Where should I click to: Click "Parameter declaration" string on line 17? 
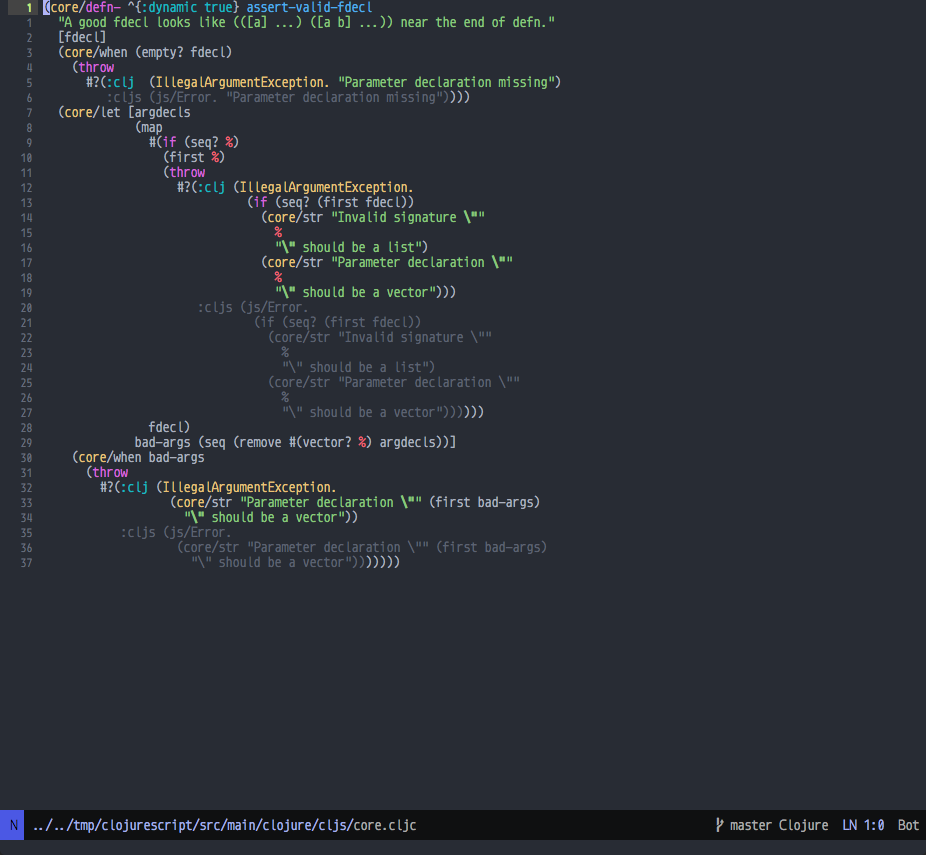pyautogui.click(x=422, y=262)
